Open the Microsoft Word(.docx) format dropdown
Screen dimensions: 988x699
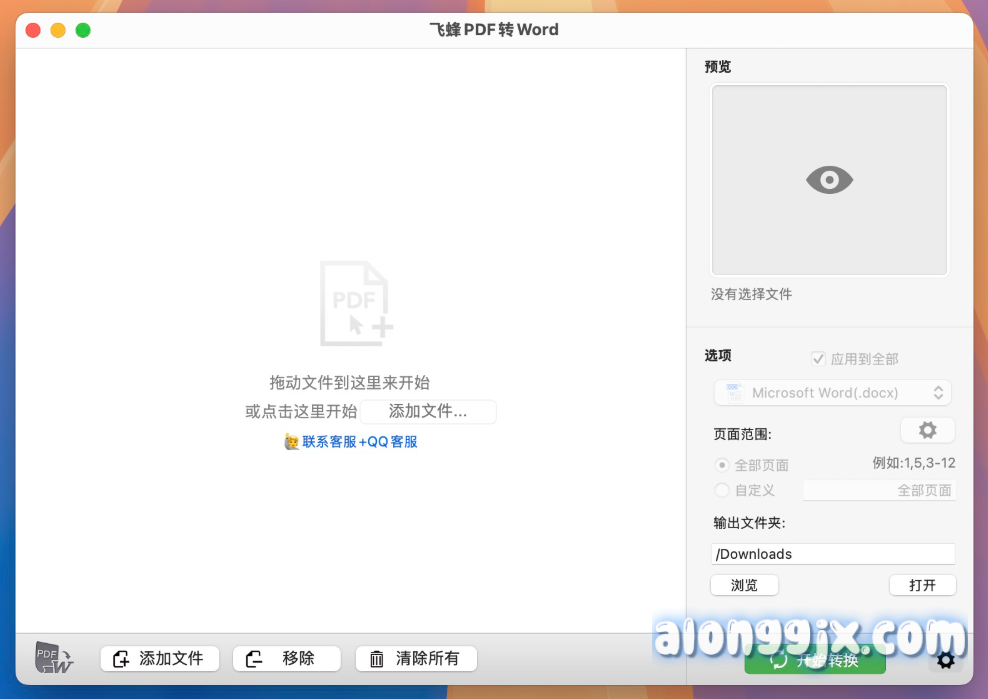click(832, 393)
